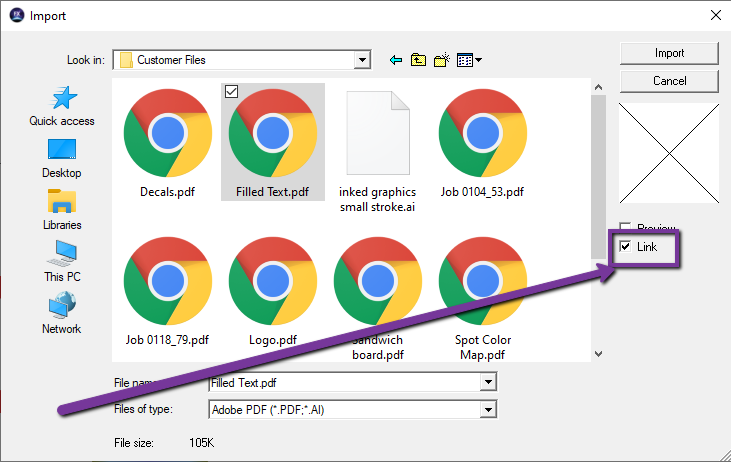731x462 pixels.
Task: Click the preview thumbnail pane
Action: pyautogui.click(x=669, y=153)
